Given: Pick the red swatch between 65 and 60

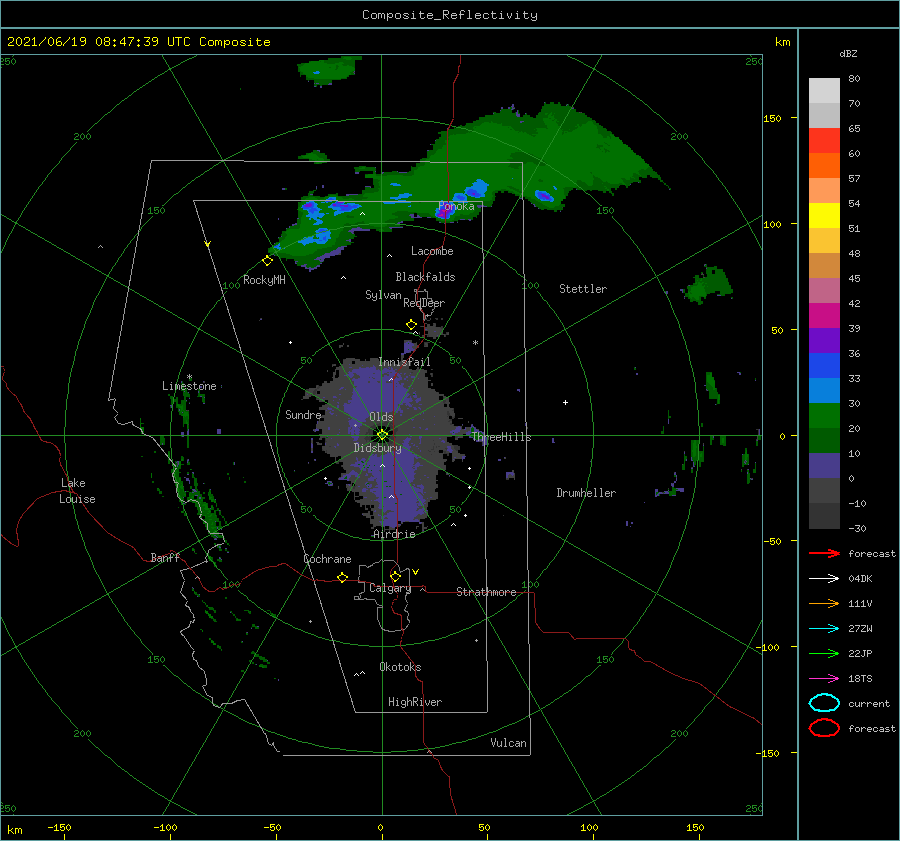Looking at the screenshot, I should (x=824, y=141).
